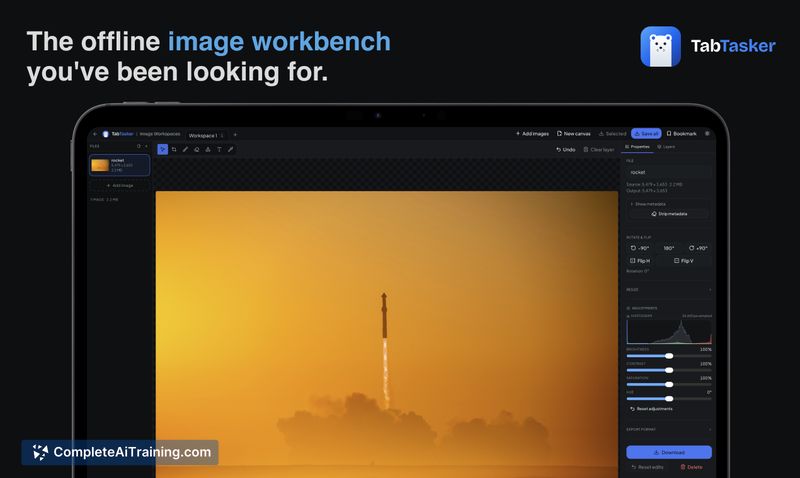Click Strip metadata button
Image resolution: width=800 pixels, height=478 pixels.
pyautogui.click(x=669, y=214)
